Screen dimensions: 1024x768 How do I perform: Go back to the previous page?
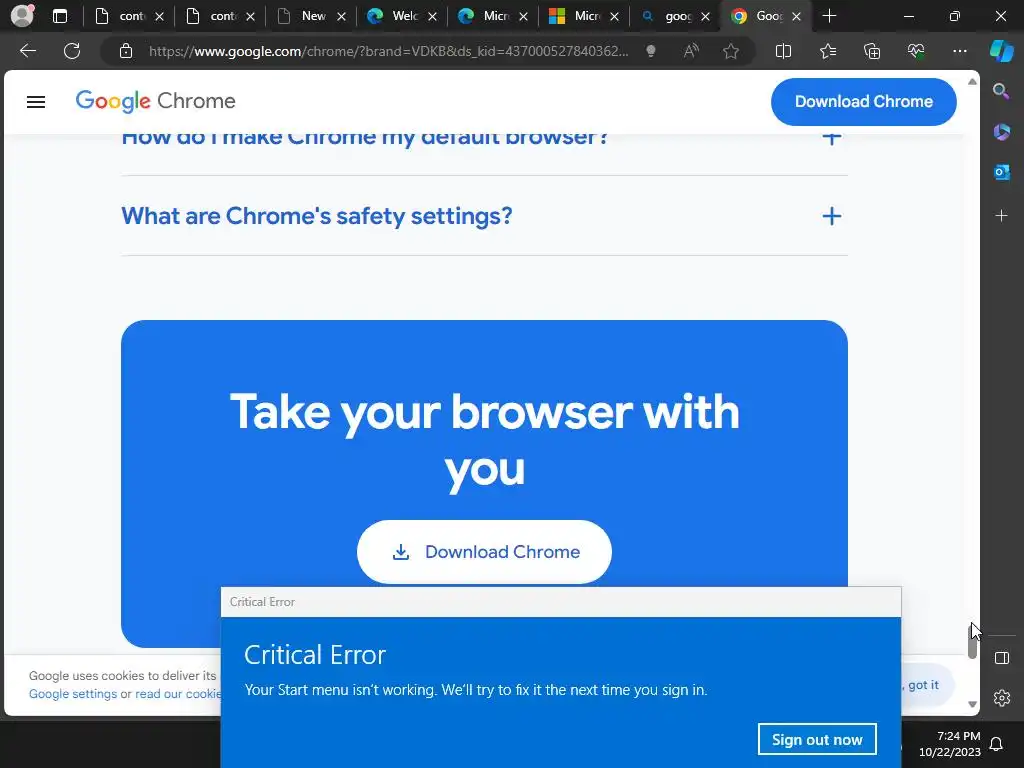(x=28, y=51)
